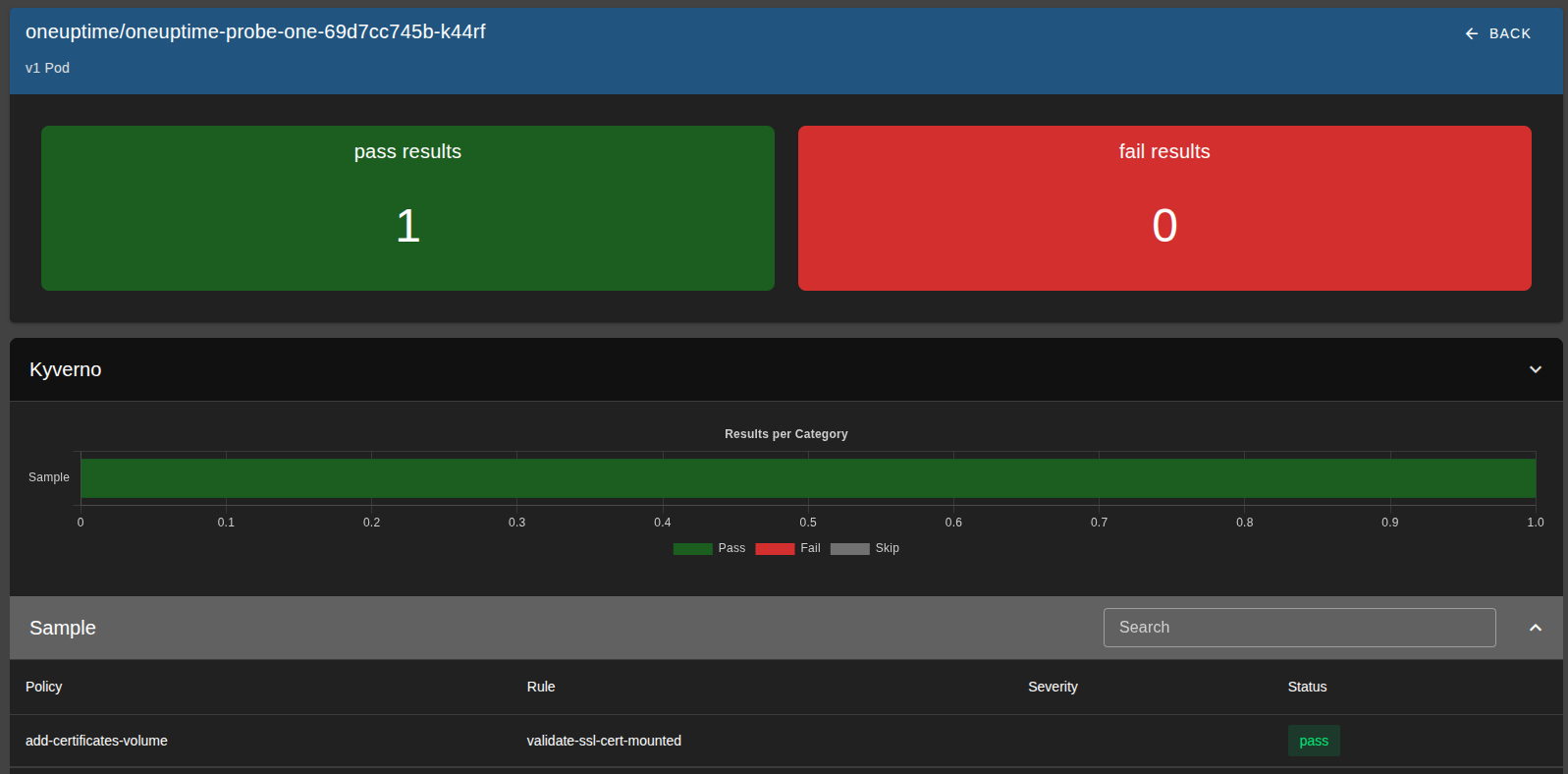Click the green Pass legend color box

[x=692, y=549]
